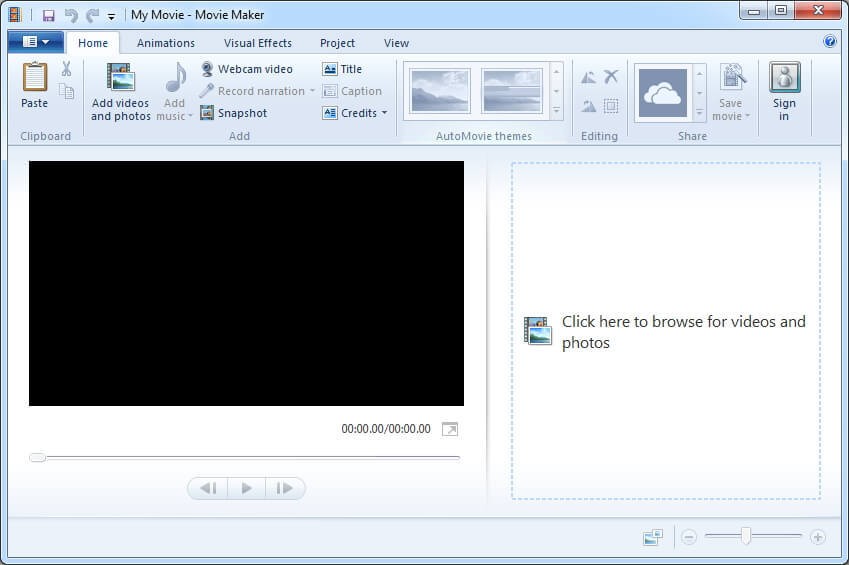Step to the previous frame

point(208,488)
